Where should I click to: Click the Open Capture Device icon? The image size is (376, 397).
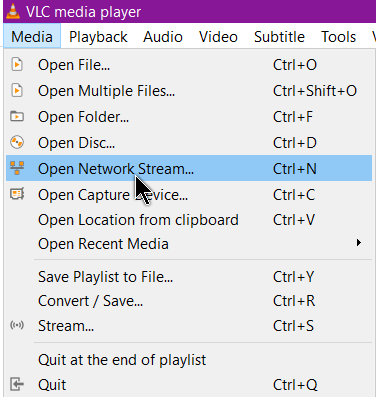(x=17, y=194)
